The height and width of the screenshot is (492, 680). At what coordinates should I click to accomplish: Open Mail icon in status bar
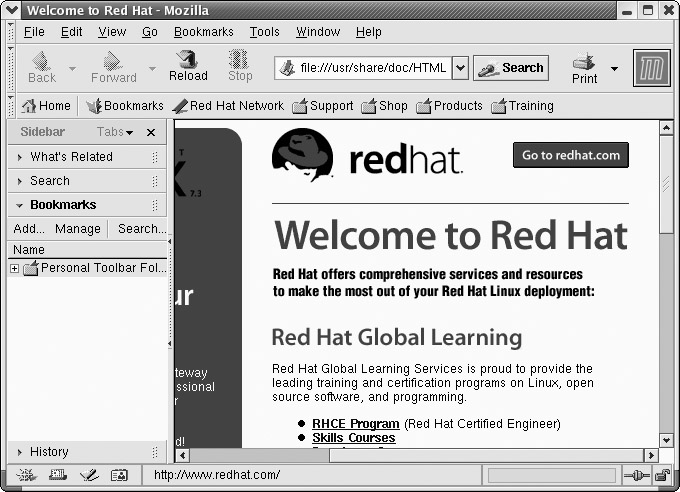click(x=58, y=475)
